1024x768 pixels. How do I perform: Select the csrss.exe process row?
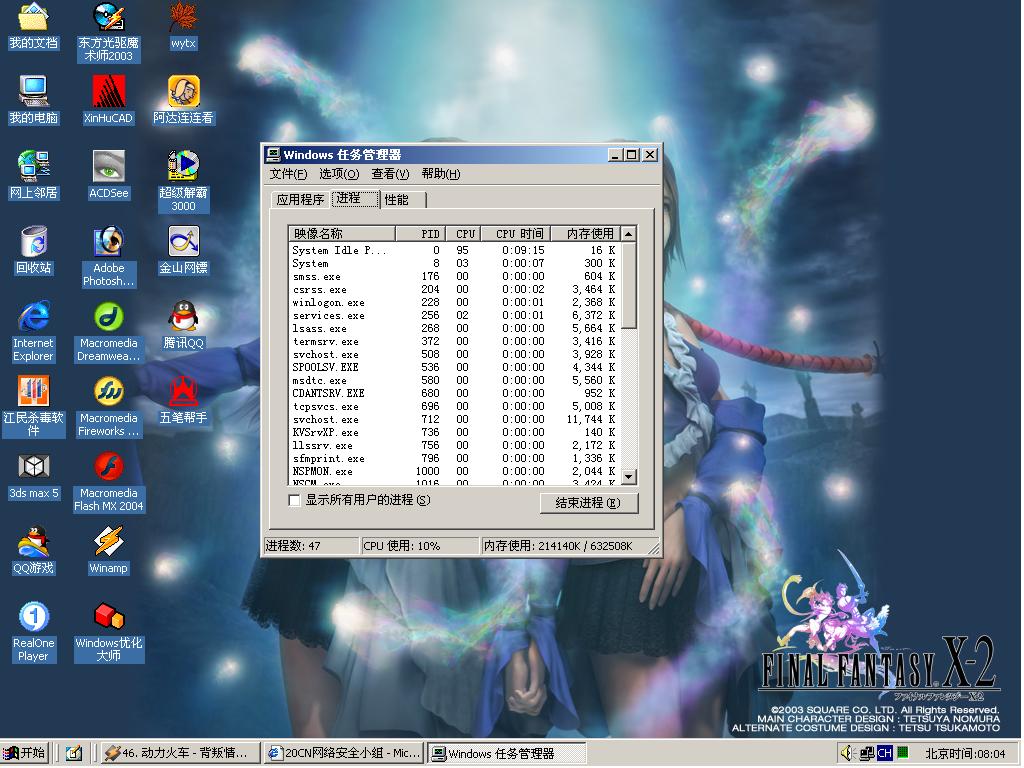click(x=455, y=289)
